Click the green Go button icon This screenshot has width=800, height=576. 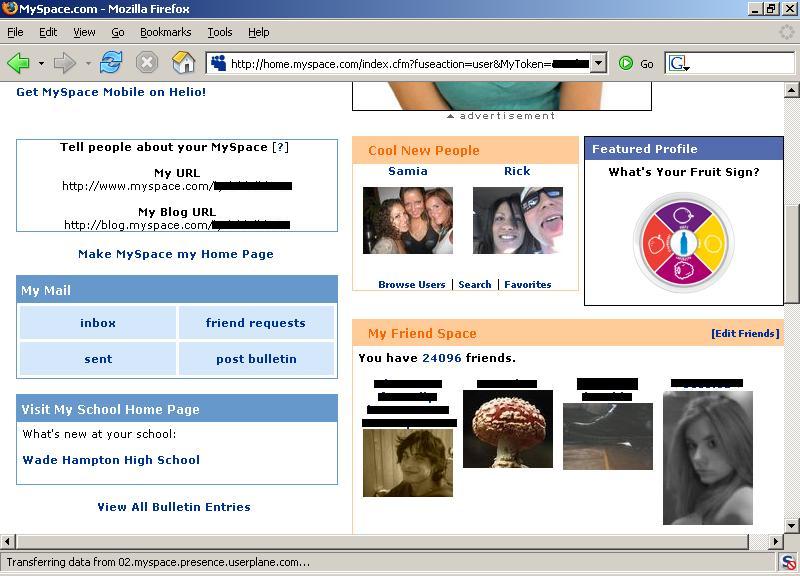click(626, 63)
